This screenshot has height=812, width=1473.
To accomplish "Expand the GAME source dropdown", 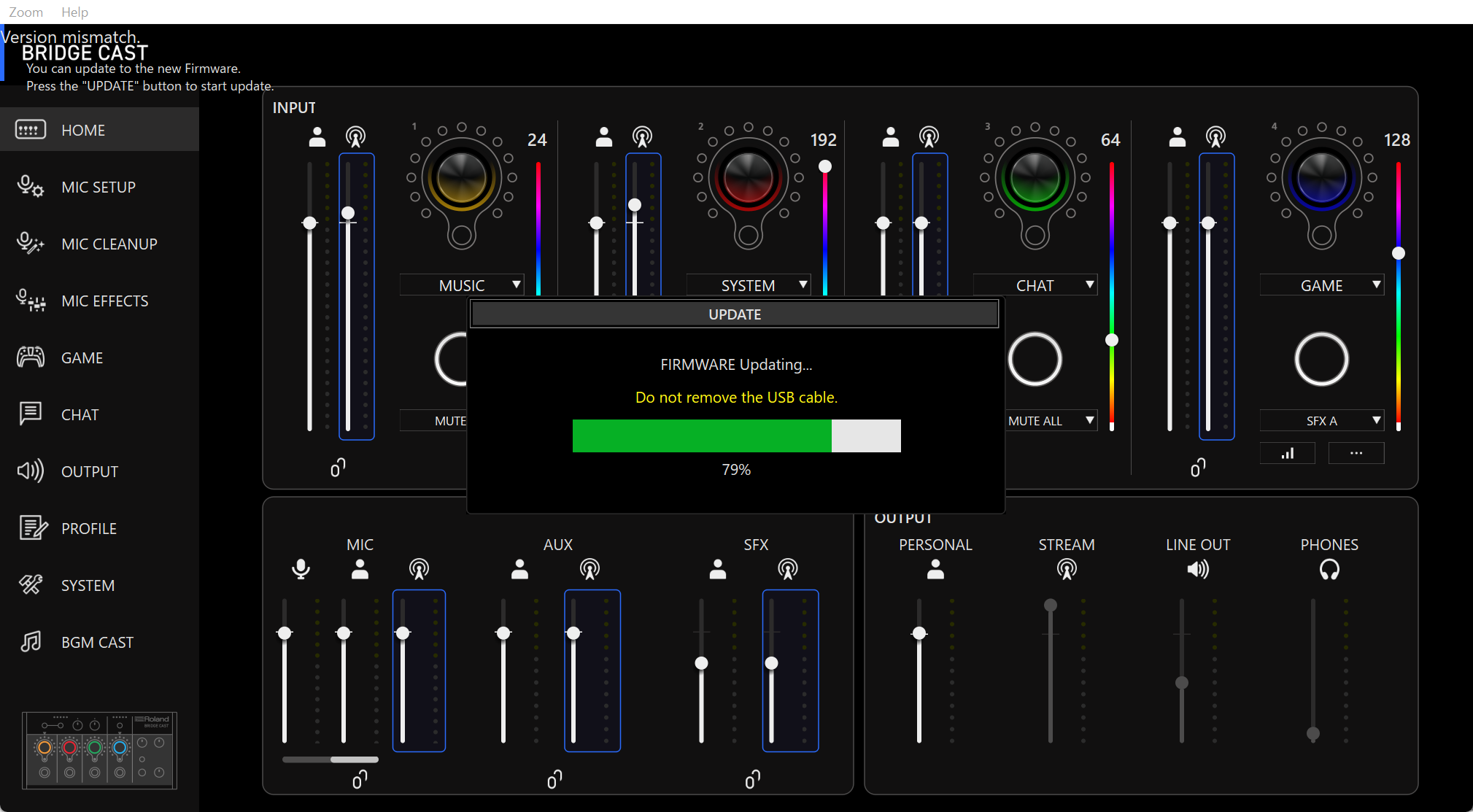I will click(1322, 285).
